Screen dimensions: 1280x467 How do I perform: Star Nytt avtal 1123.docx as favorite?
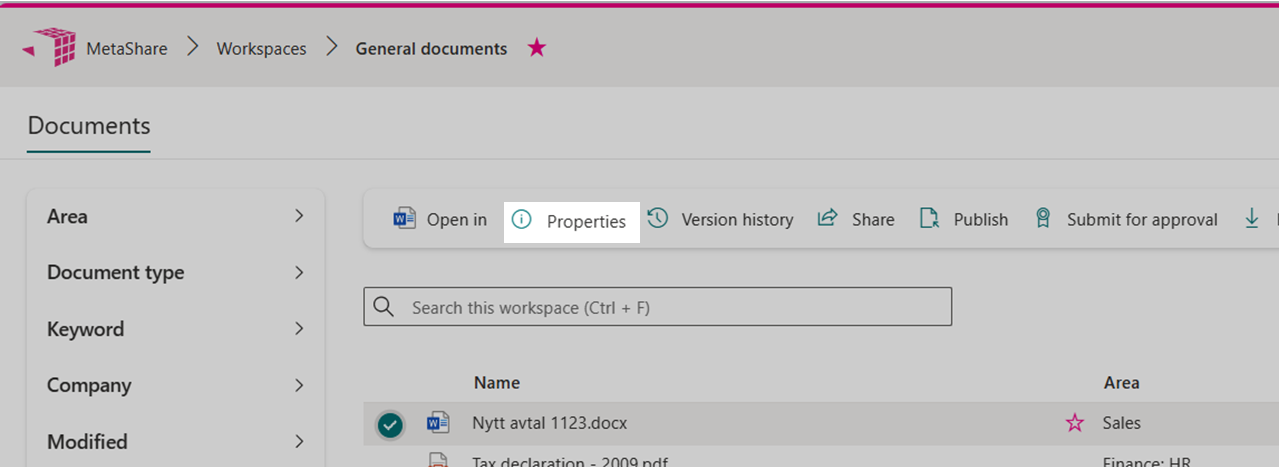click(x=1075, y=424)
